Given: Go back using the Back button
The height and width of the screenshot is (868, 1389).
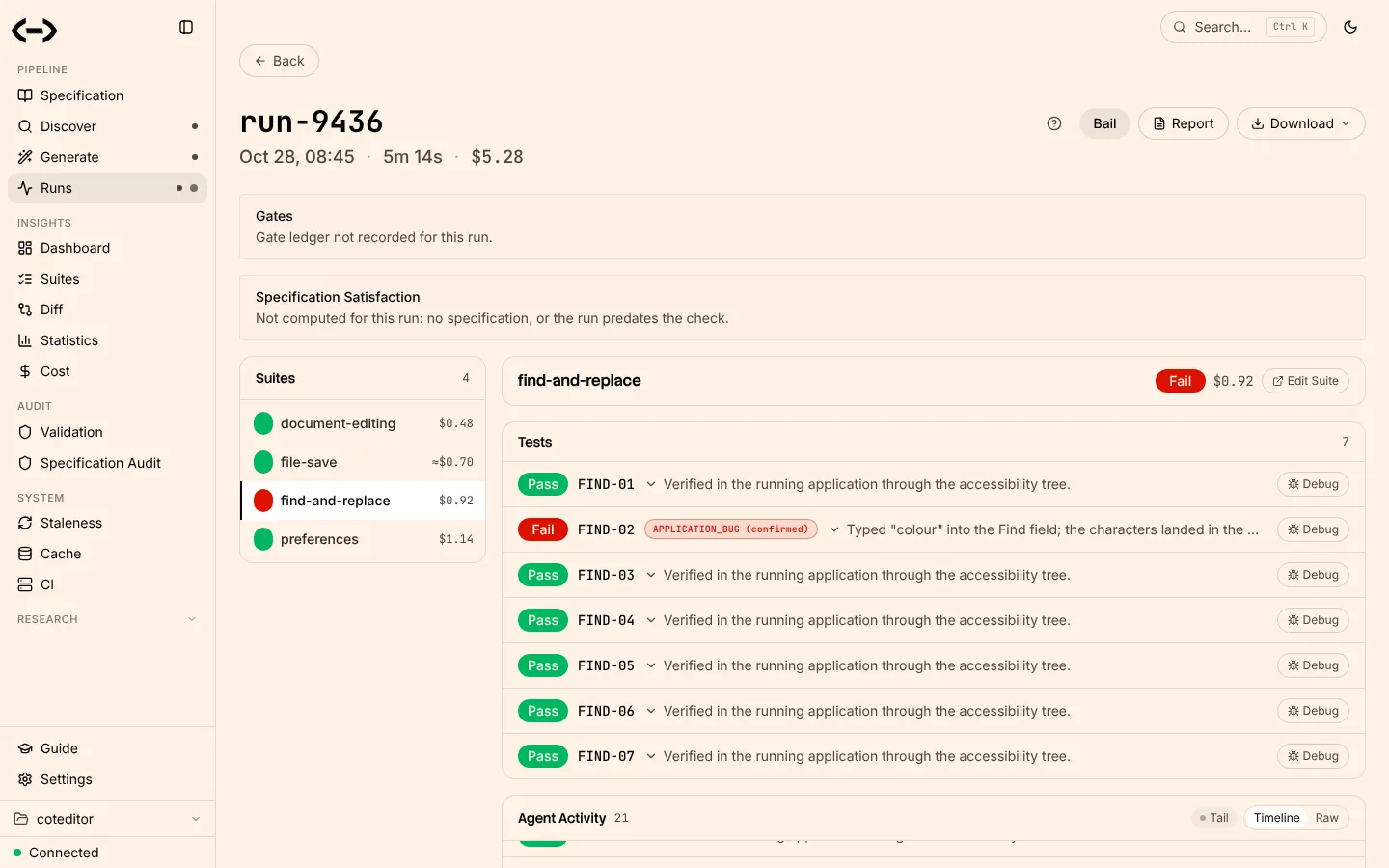Looking at the screenshot, I should [279, 61].
